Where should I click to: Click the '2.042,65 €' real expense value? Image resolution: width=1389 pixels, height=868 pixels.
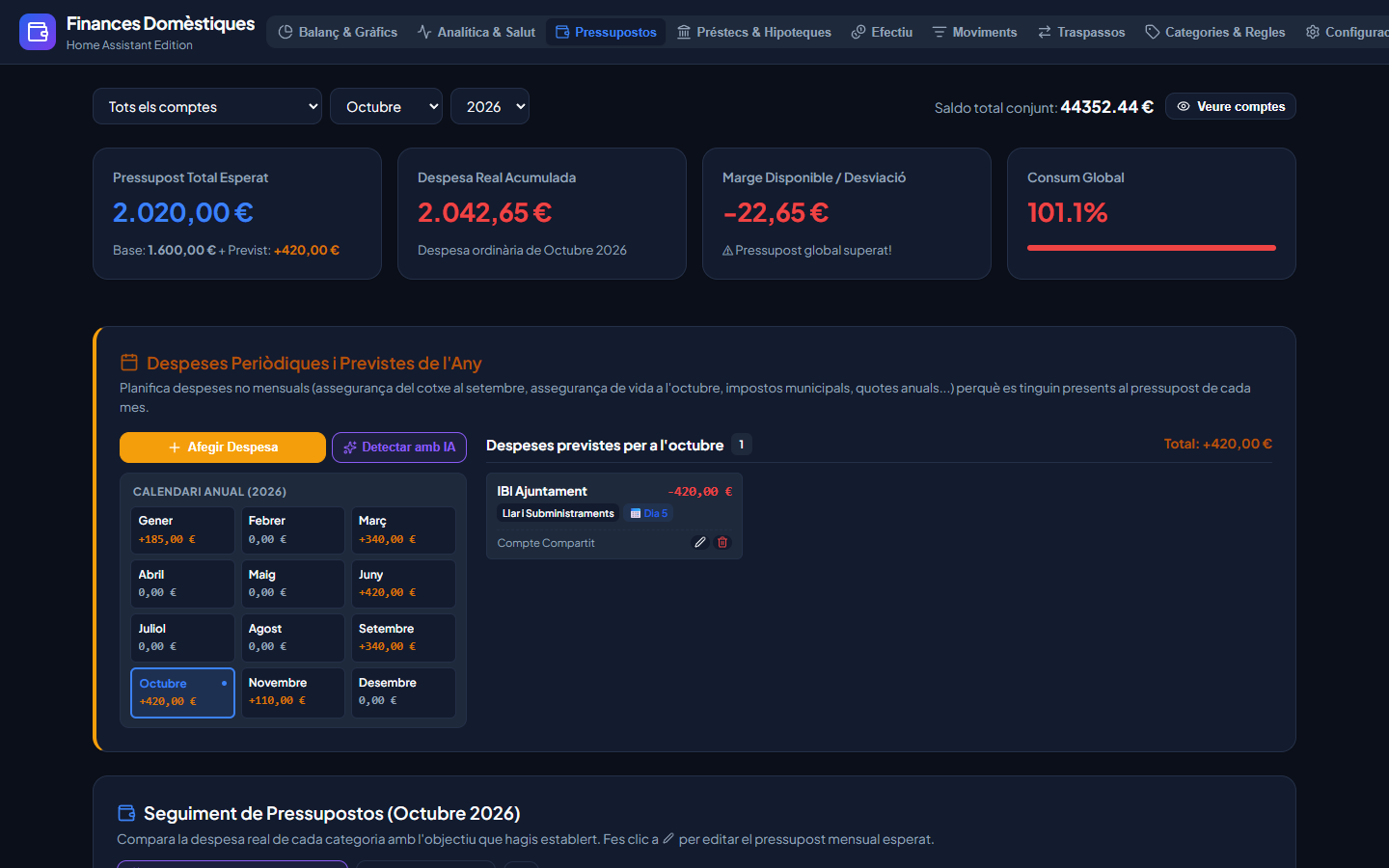pyautogui.click(x=485, y=212)
